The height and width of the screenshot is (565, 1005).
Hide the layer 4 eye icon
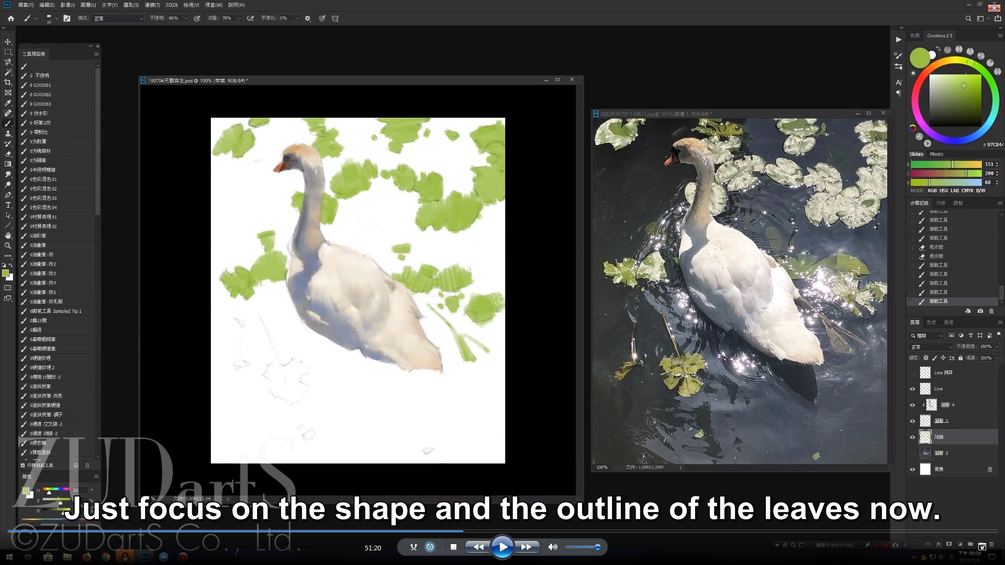tap(913, 405)
